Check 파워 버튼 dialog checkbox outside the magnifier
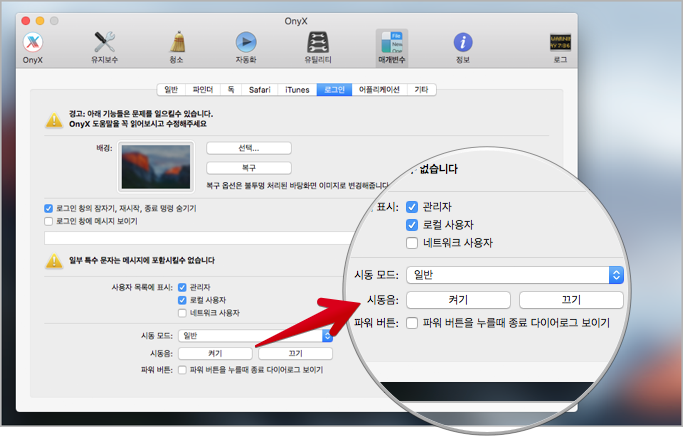 tap(182, 370)
